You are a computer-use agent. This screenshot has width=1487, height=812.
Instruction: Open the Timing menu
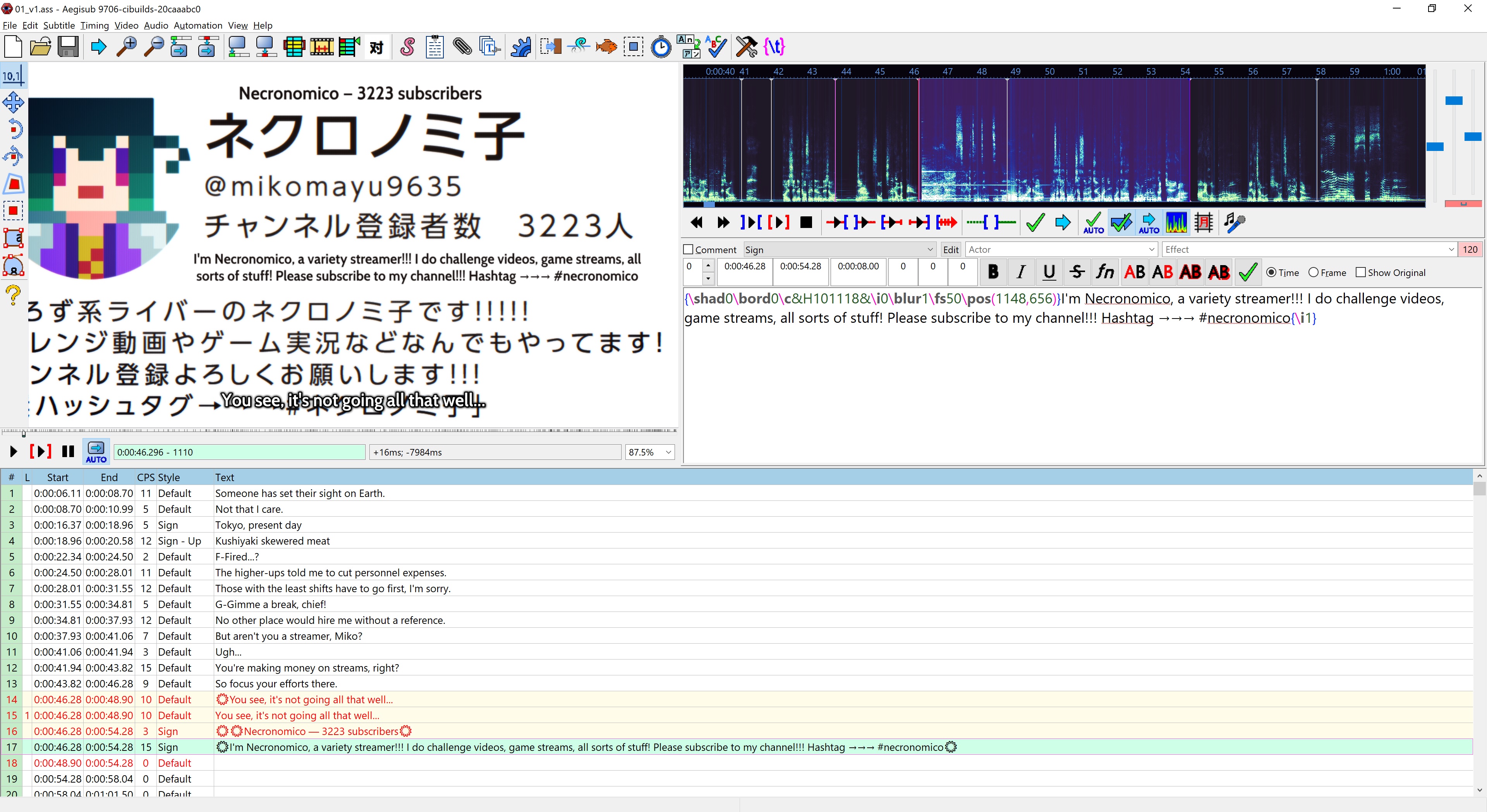(94, 26)
